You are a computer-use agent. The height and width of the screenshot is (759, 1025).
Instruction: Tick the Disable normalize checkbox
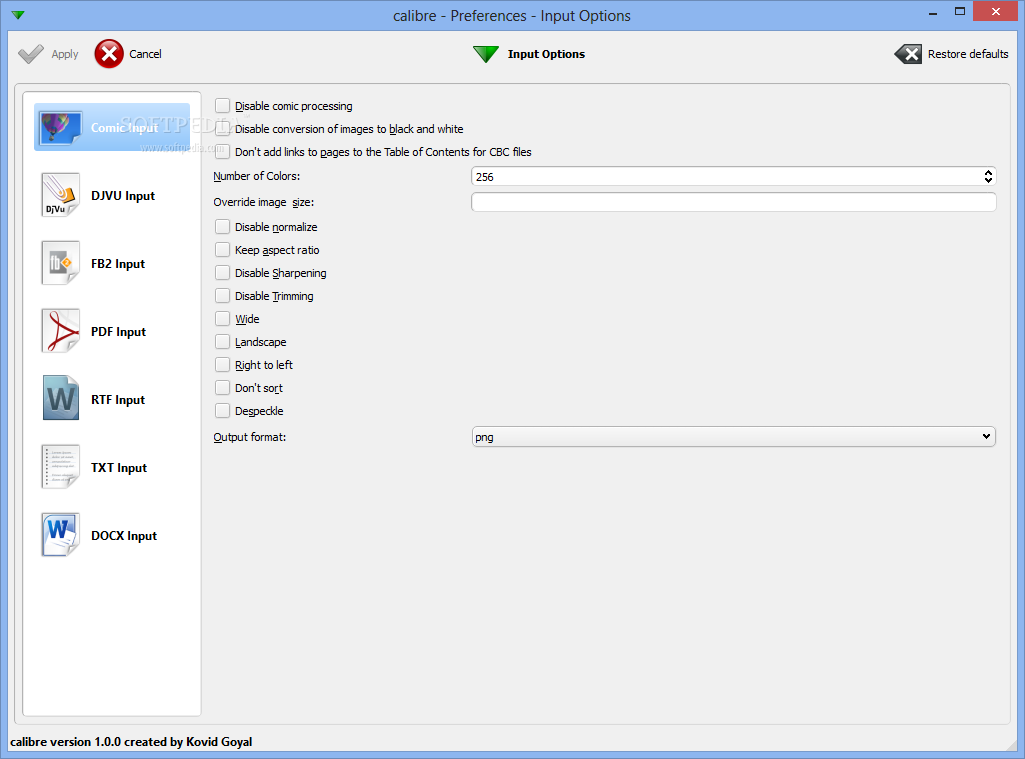tap(223, 227)
